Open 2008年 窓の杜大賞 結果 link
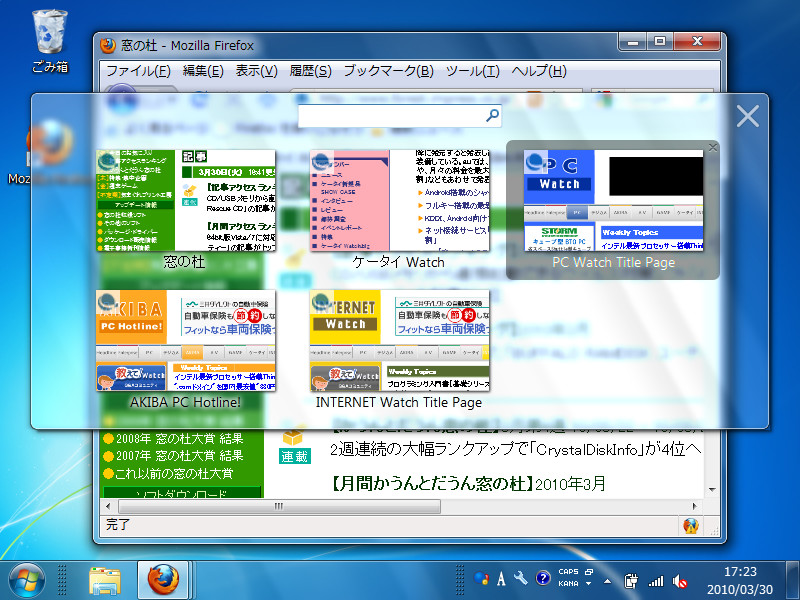This screenshot has width=800, height=600. [x=179, y=439]
